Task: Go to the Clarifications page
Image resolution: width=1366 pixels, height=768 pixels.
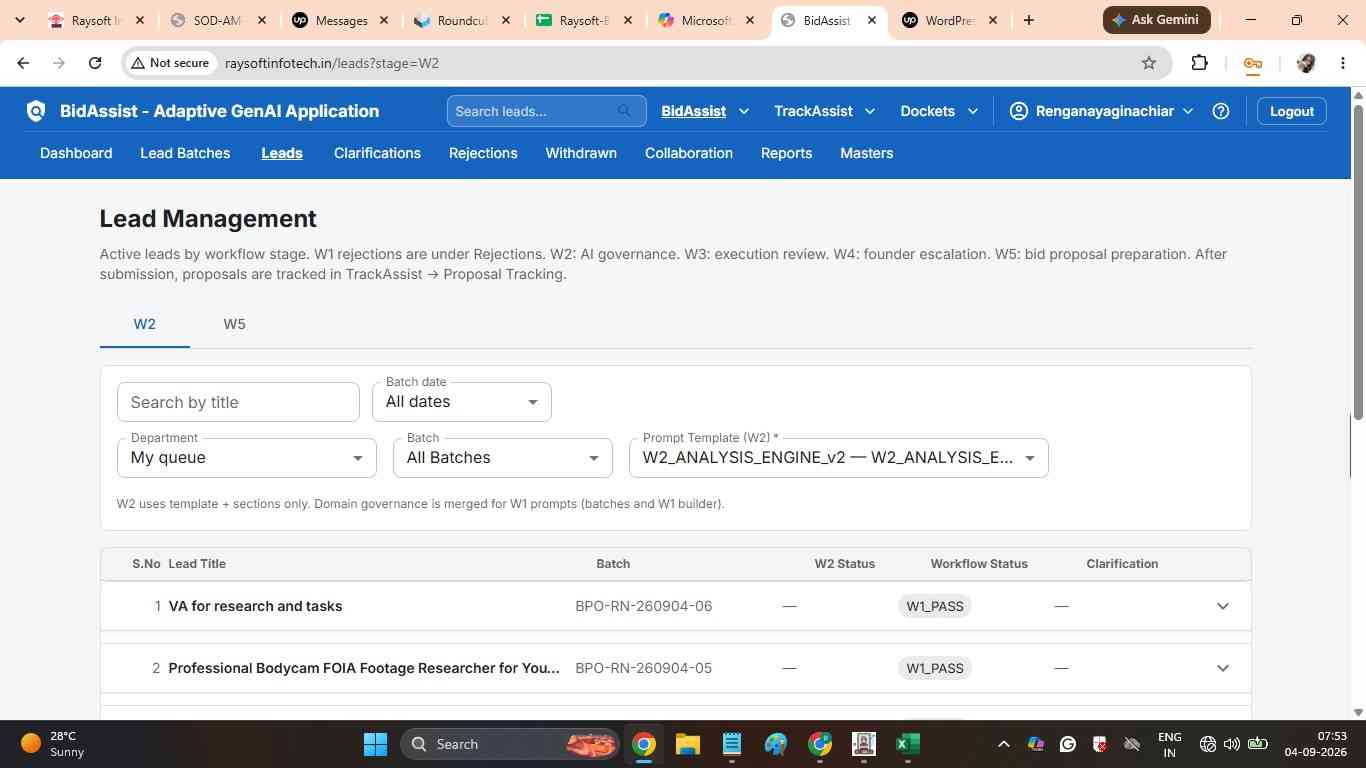Action: pyautogui.click(x=377, y=153)
